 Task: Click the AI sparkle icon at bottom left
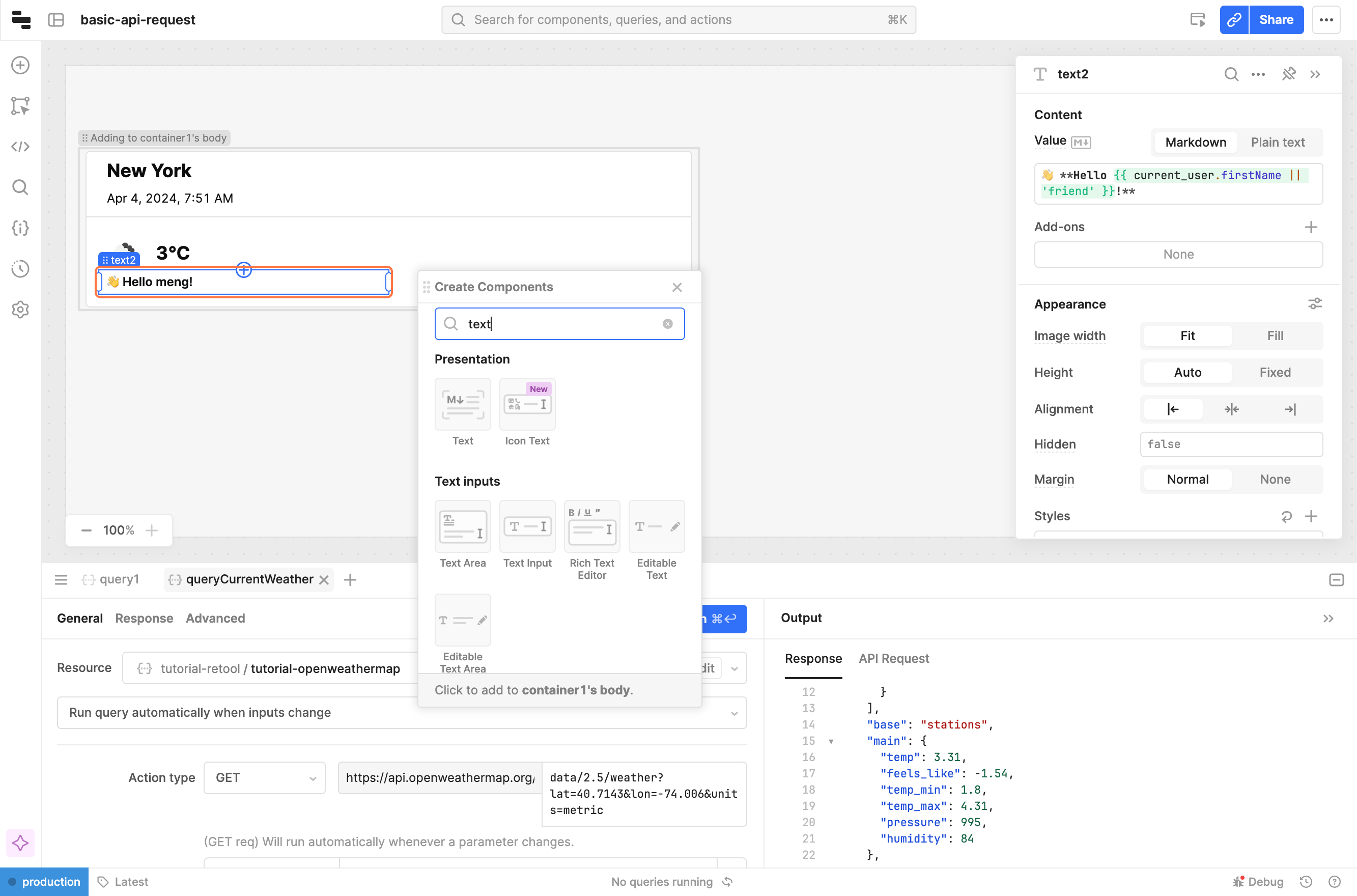tap(20, 843)
